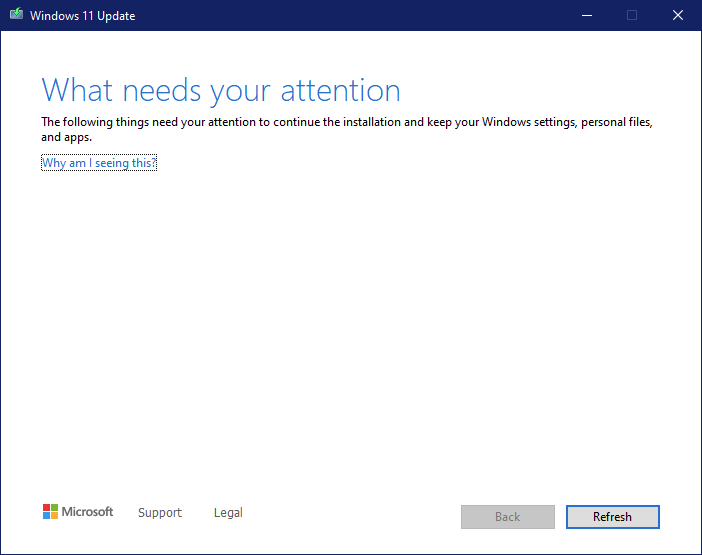This screenshot has width=702, height=555.
Task: Click the 'Windows 11 Update' window title text
Action: pyautogui.click(x=82, y=16)
